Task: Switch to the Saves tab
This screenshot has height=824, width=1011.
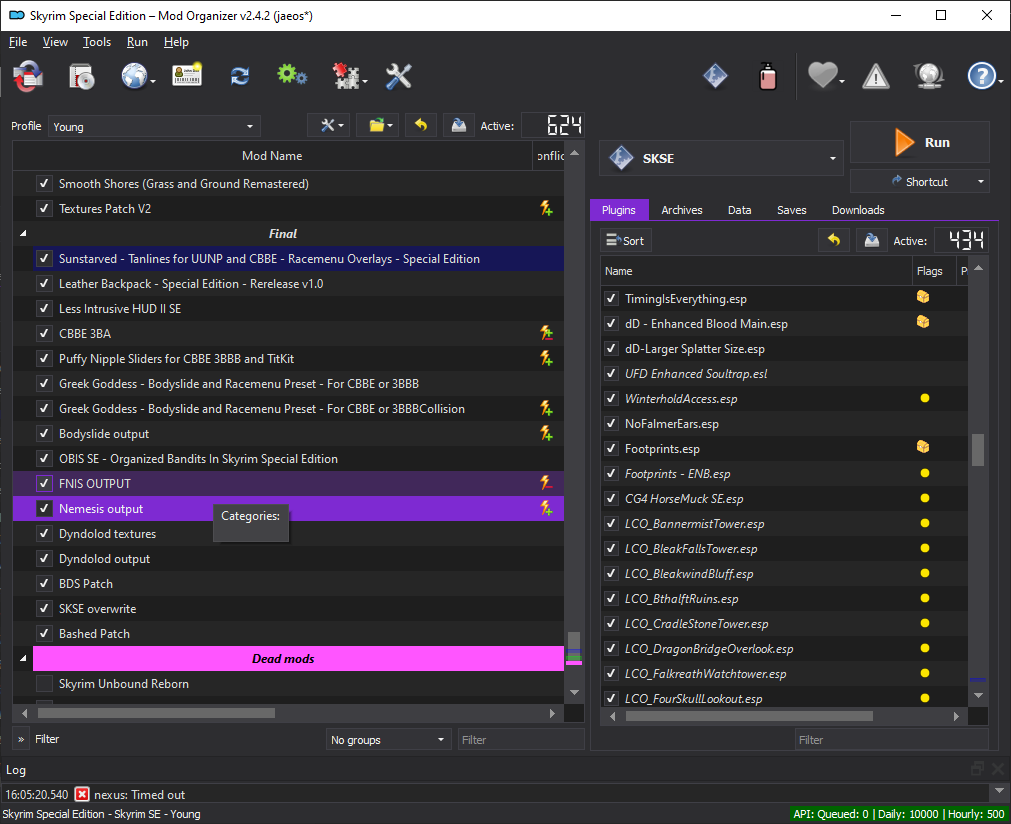Action: tap(791, 210)
